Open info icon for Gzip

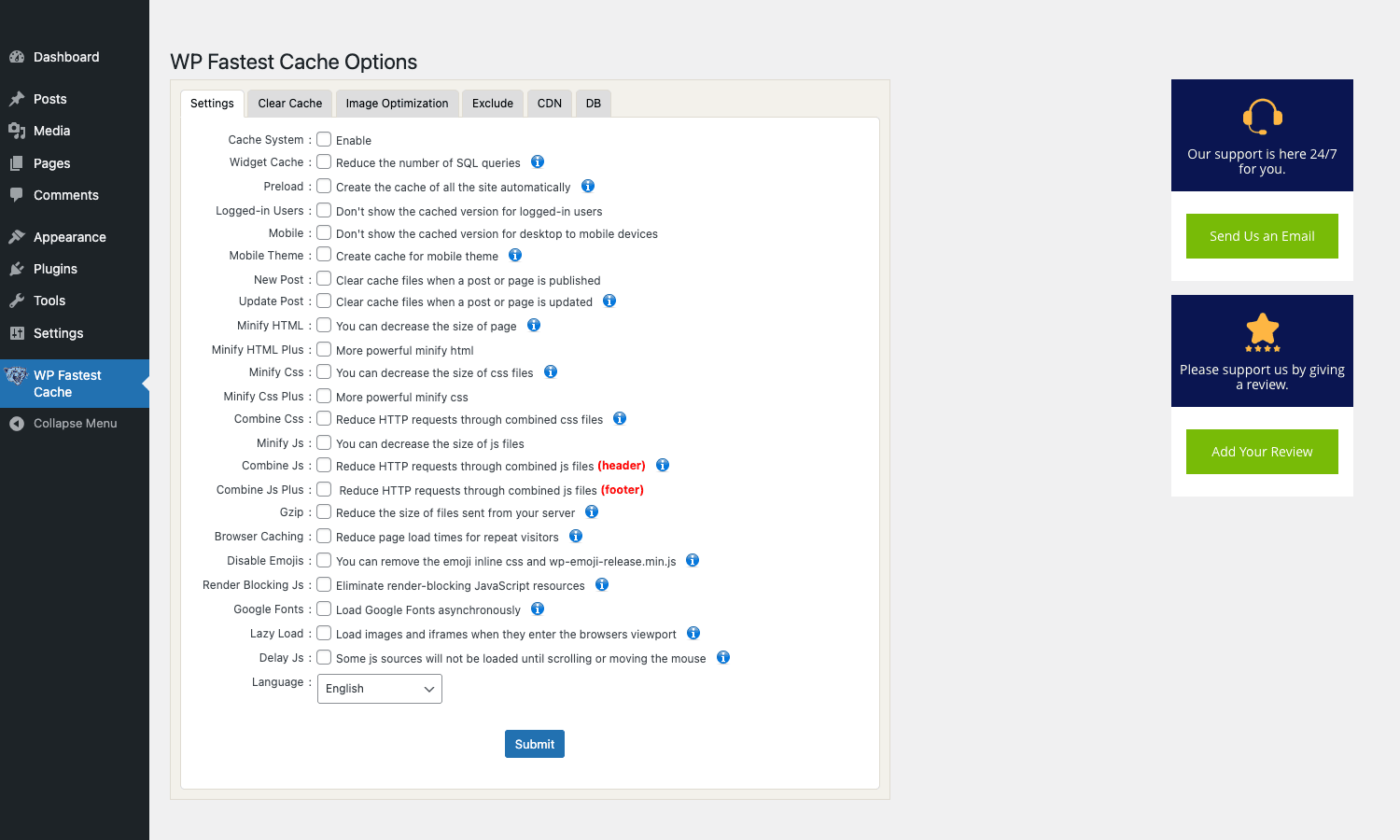pyautogui.click(x=592, y=511)
